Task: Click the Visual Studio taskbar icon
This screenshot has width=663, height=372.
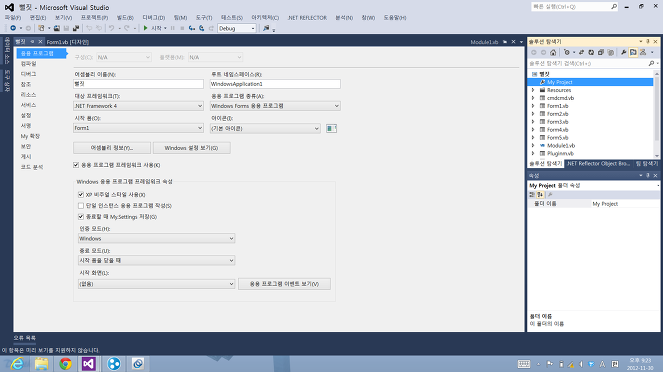Action: tap(89, 364)
